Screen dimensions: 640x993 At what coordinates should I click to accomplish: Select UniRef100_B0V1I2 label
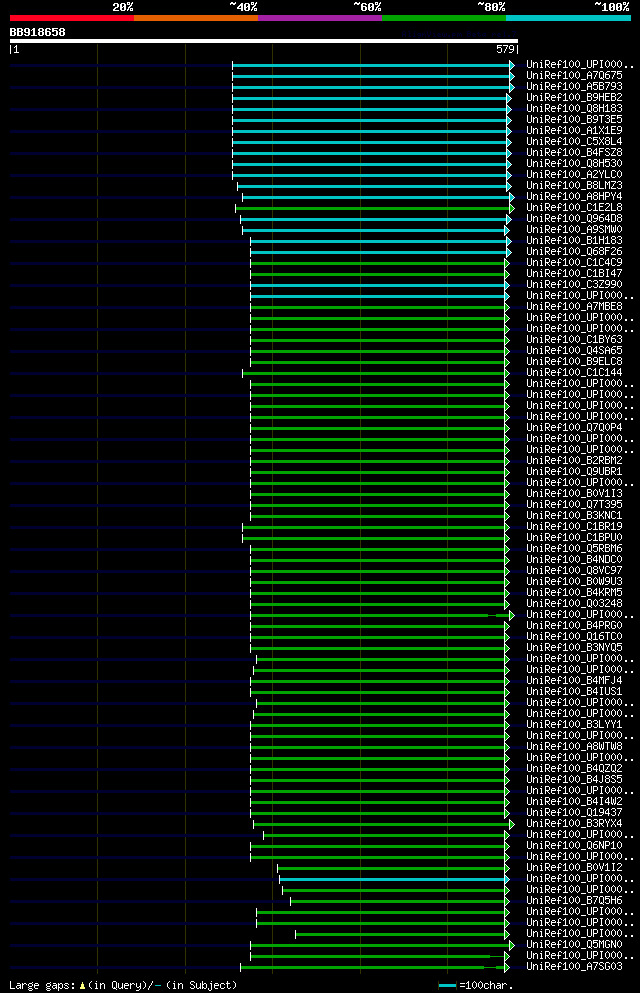pyautogui.click(x=574, y=868)
